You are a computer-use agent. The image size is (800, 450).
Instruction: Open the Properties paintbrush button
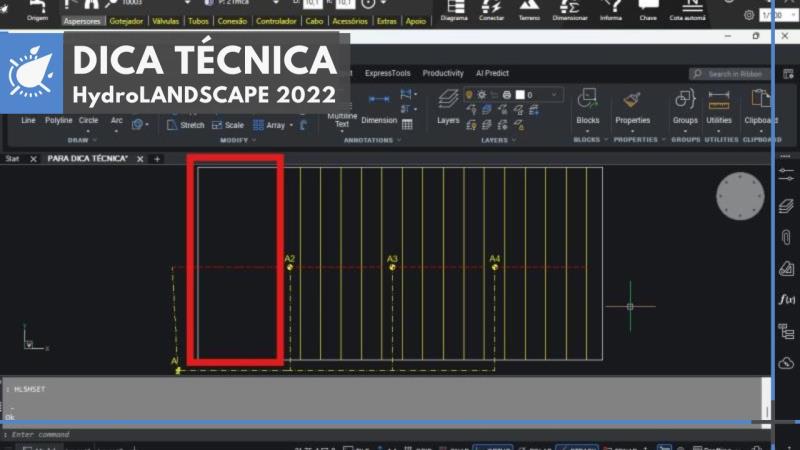(x=633, y=106)
